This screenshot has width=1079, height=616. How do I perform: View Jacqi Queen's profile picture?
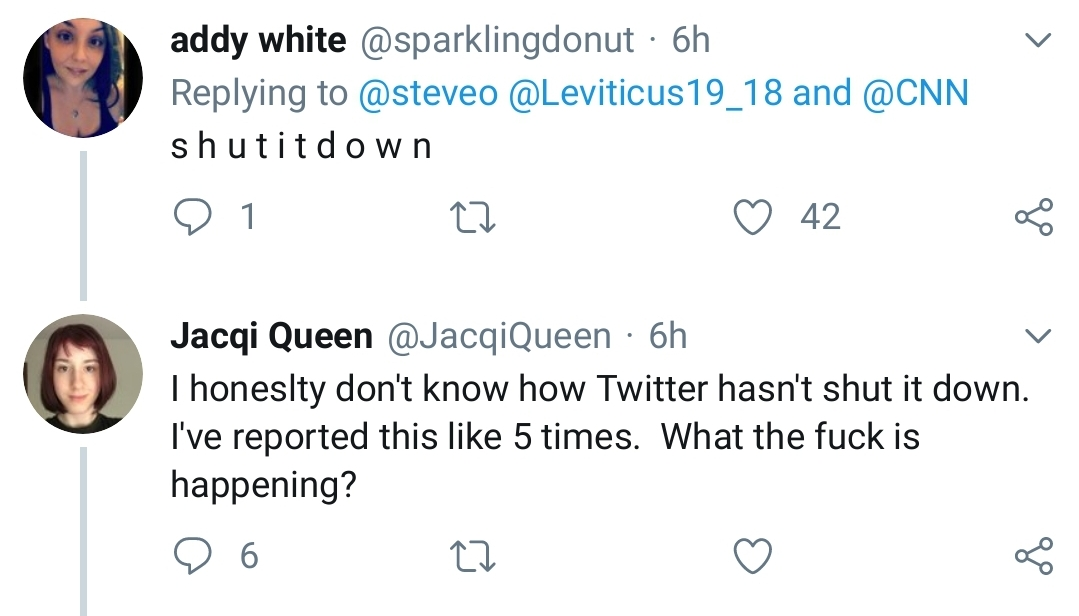(82, 373)
